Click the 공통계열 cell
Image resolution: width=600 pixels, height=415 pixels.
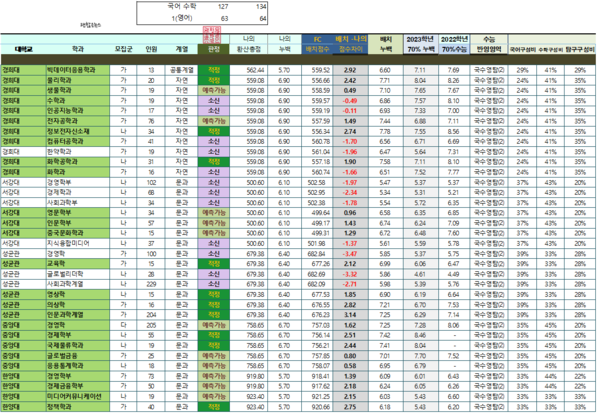[182, 70]
